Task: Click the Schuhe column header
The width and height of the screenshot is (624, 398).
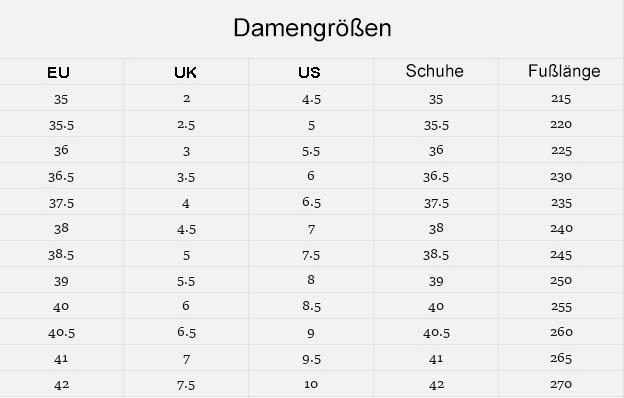Action: coord(435,71)
